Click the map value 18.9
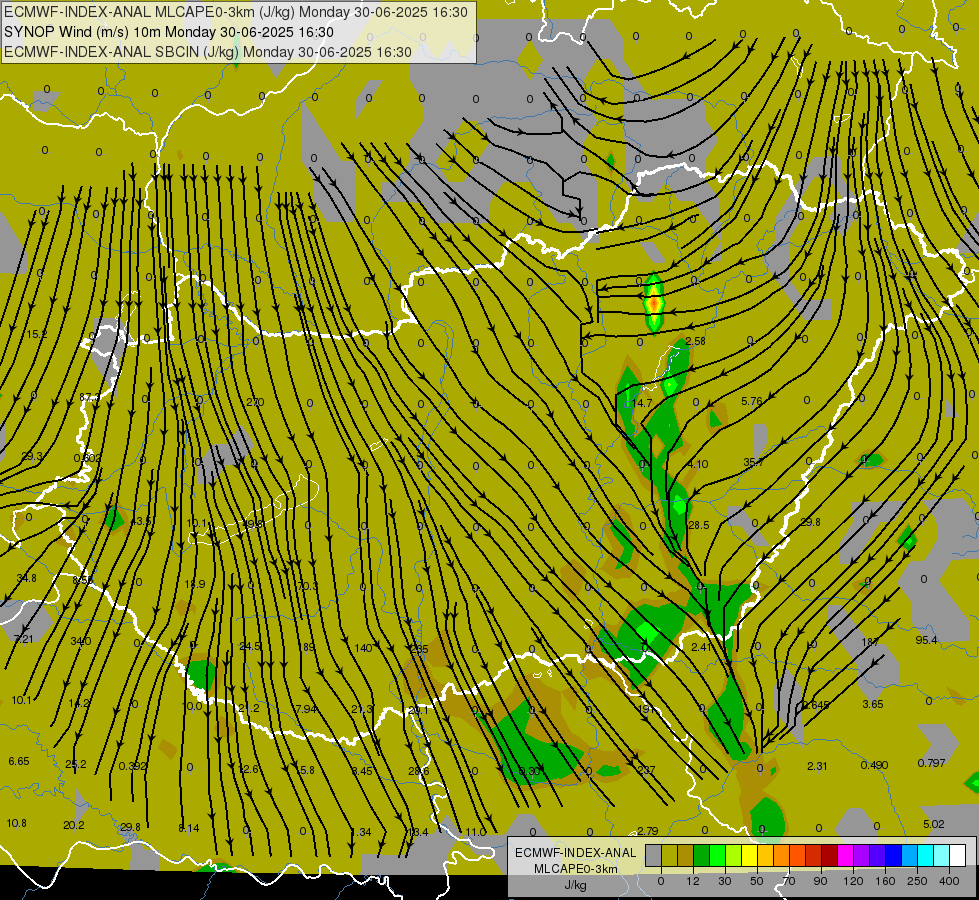The width and height of the screenshot is (979, 900). (x=195, y=584)
